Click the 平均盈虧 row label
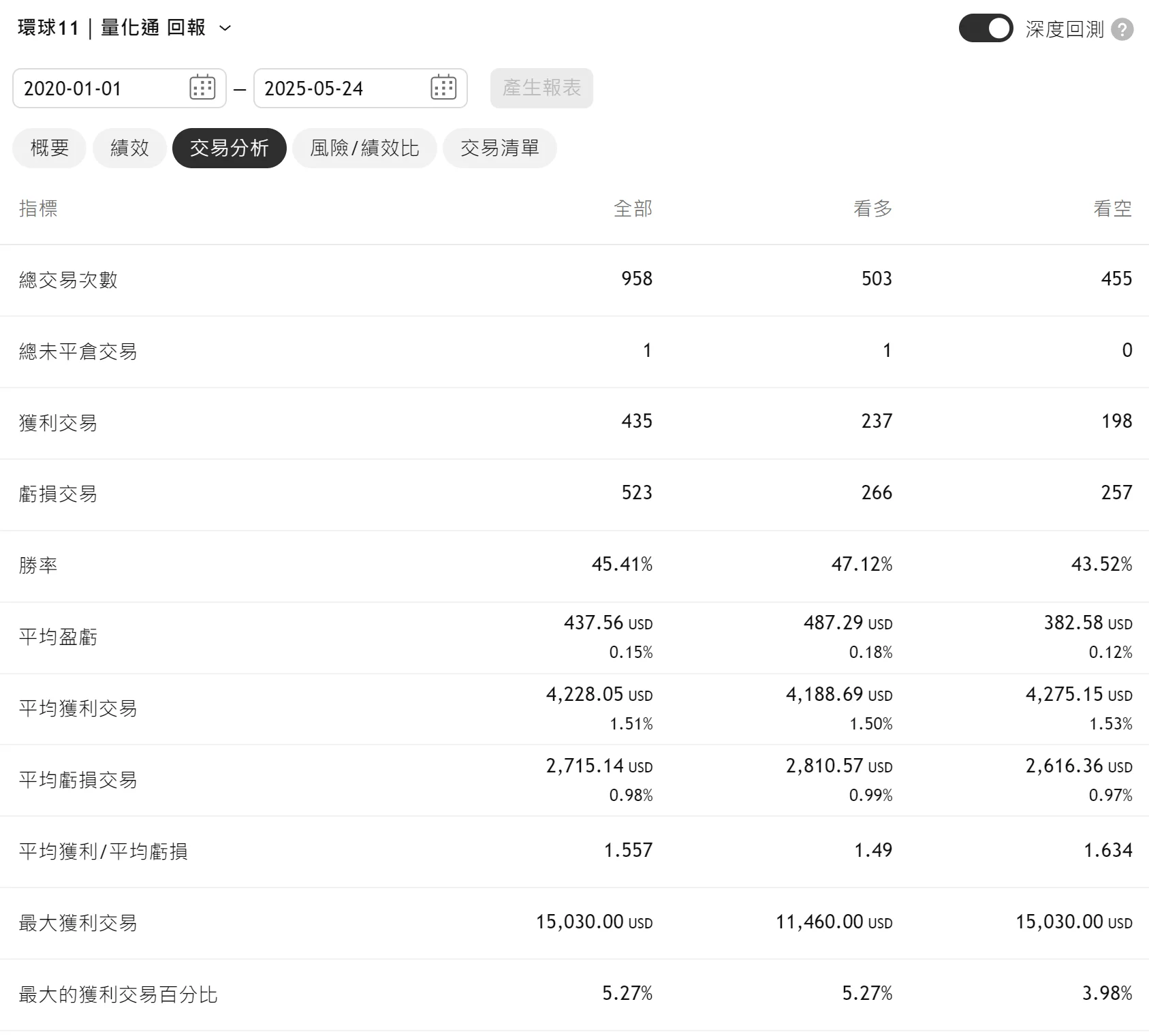This screenshot has width=1149, height=1036. (x=58, y=637)
